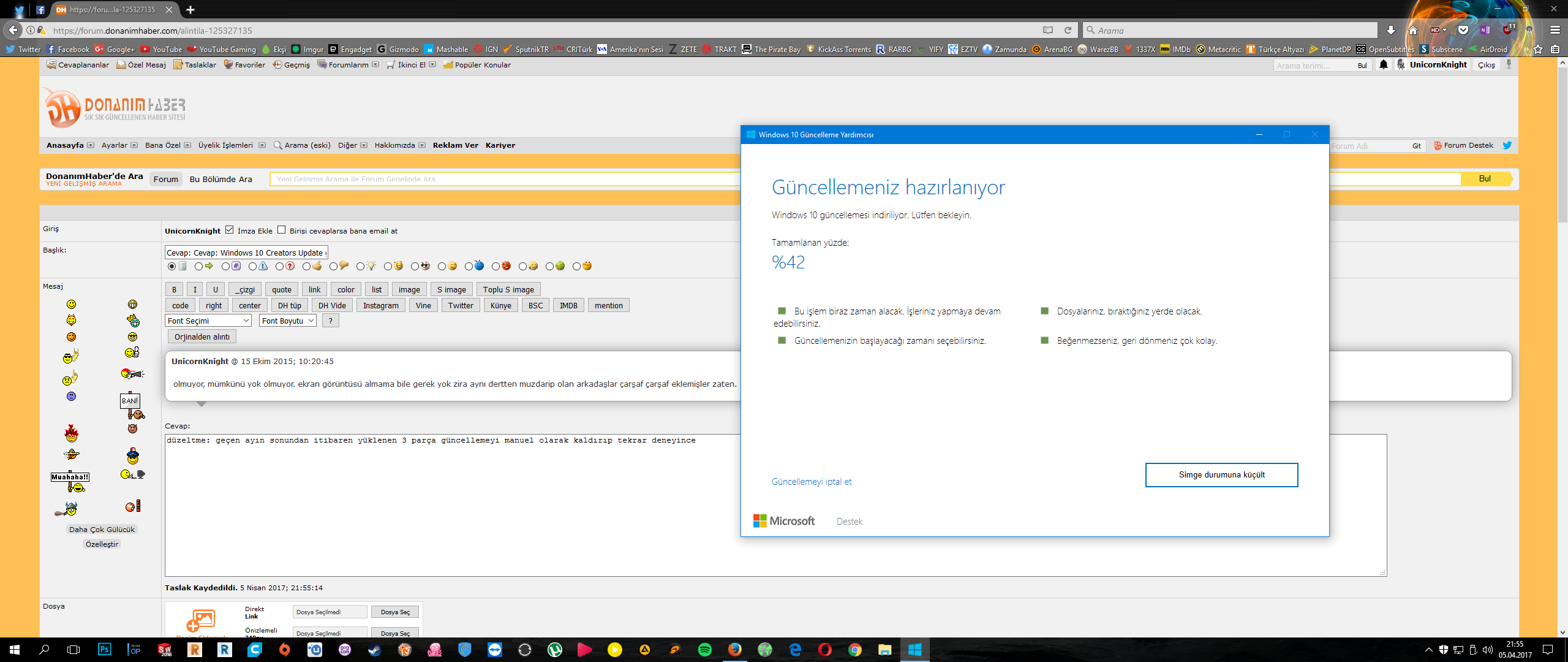Open the Cevaplananlar menu item
The width and height of the screenshot is (1568, 662).
(x=78, y=64)
